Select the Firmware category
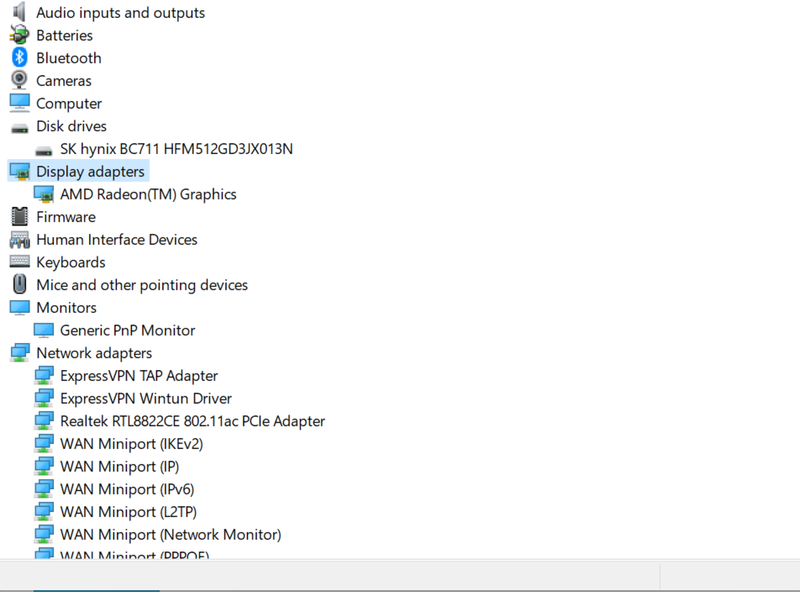The image size is (800, 592). tap(66, 217)
